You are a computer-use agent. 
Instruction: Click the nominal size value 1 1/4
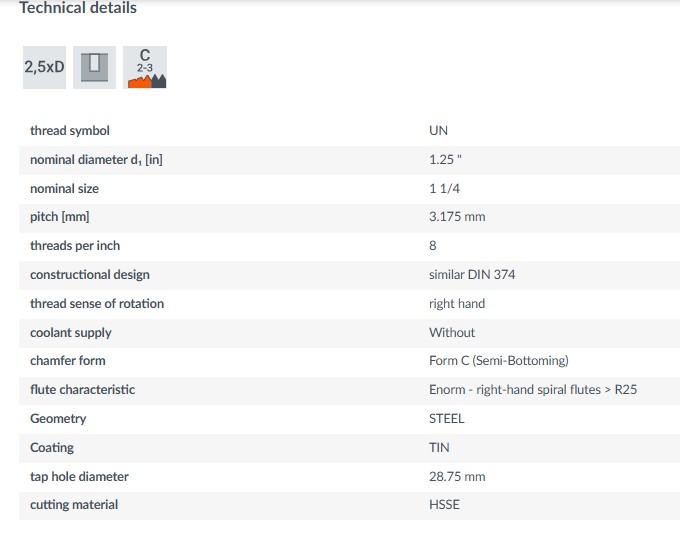[x=446, y=188]
